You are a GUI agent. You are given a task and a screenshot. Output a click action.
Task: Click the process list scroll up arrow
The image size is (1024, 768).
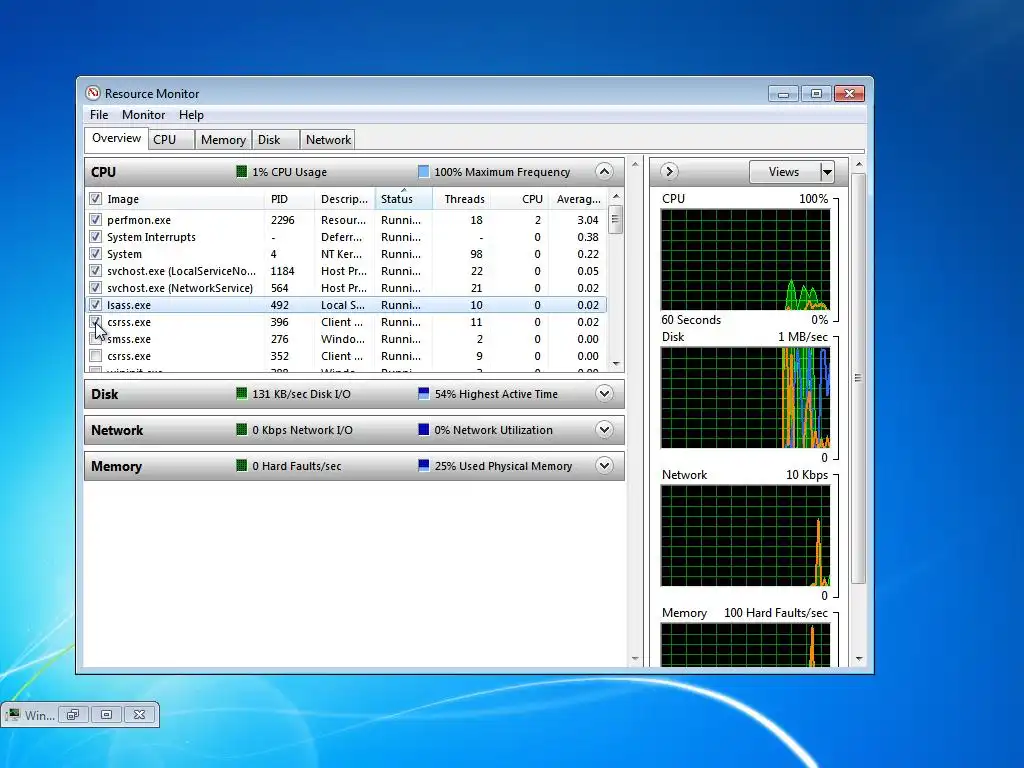[615, 197]
